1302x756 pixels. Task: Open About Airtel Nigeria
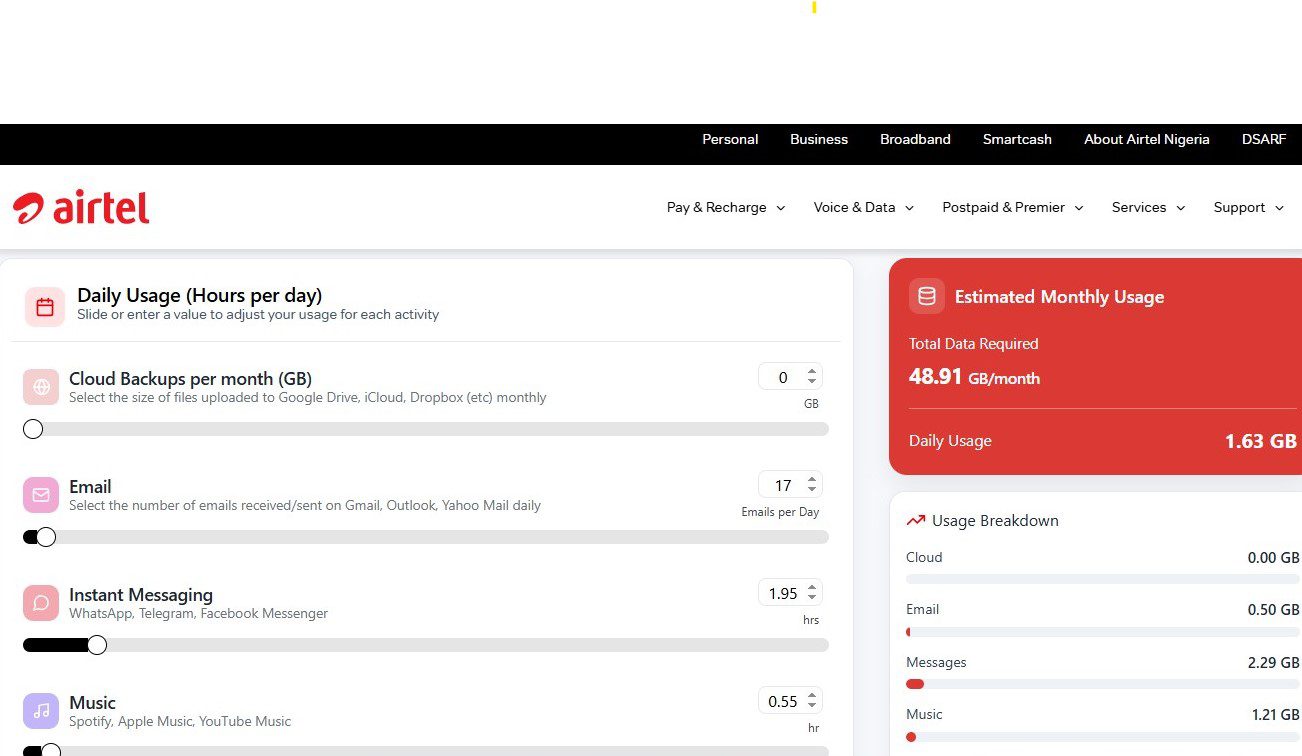(1147, 139)
